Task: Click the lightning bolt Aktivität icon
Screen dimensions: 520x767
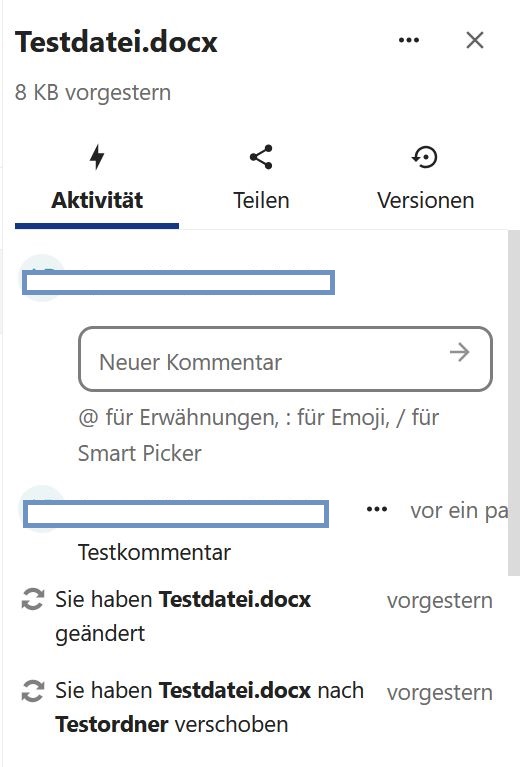Action: (x=97, y=157)
